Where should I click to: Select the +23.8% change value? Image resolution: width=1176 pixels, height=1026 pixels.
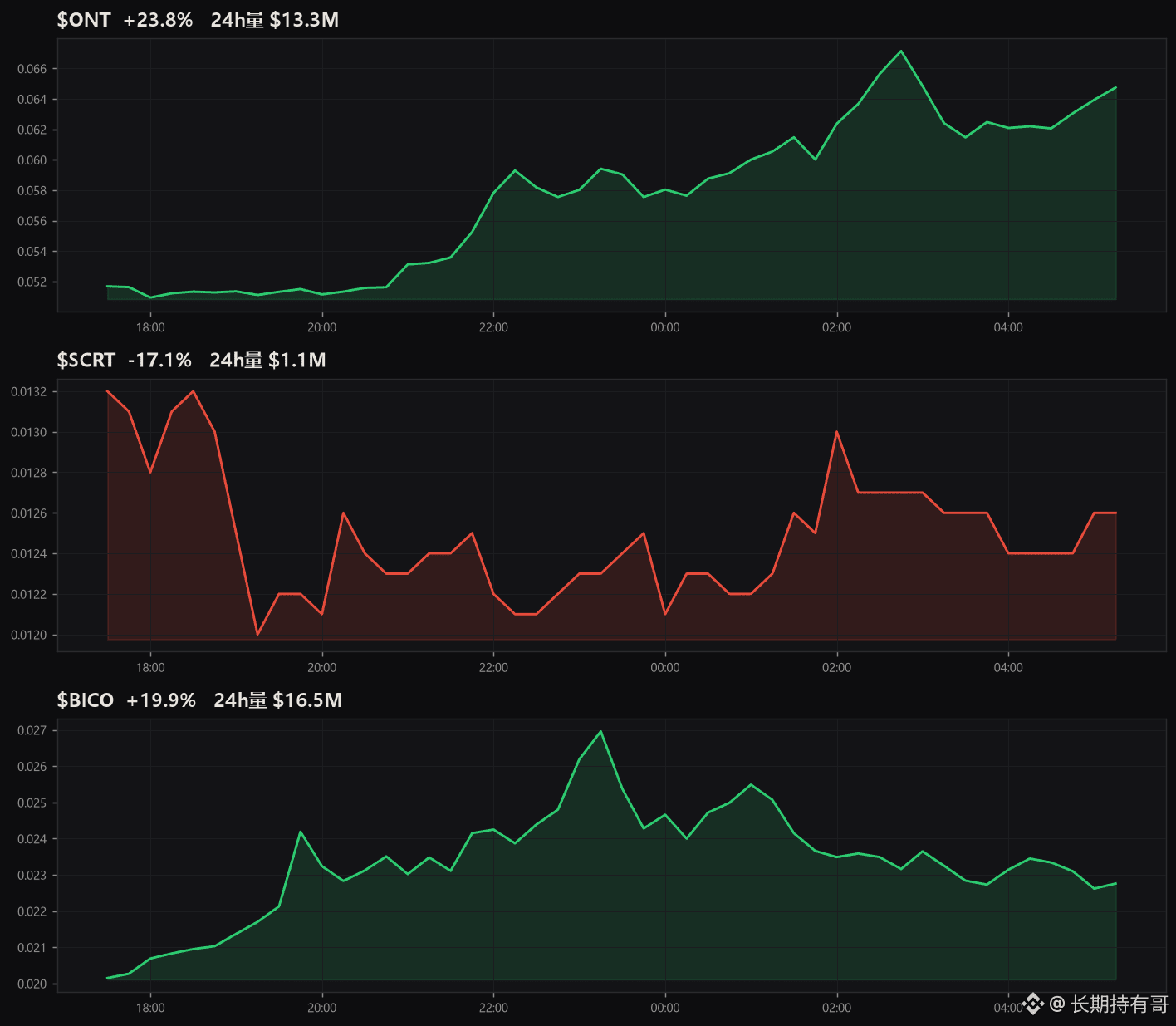(158, 20)
